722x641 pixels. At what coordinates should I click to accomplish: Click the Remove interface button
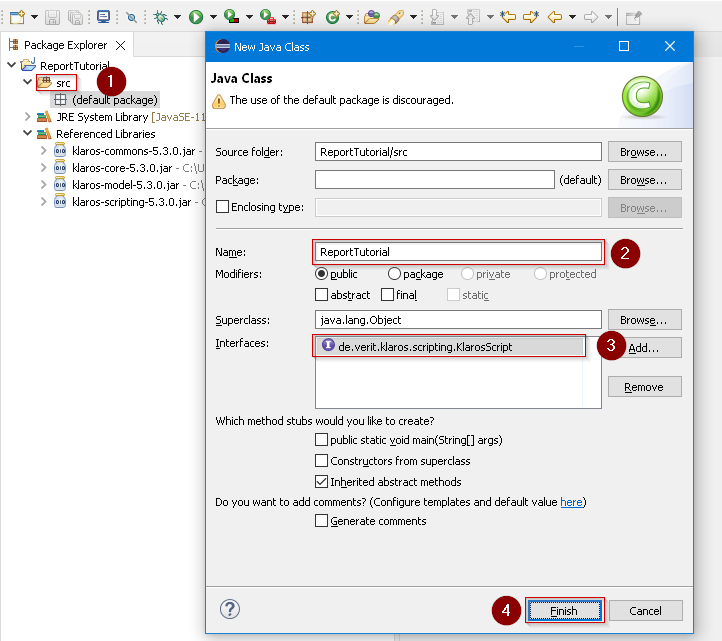coord(644,387)
